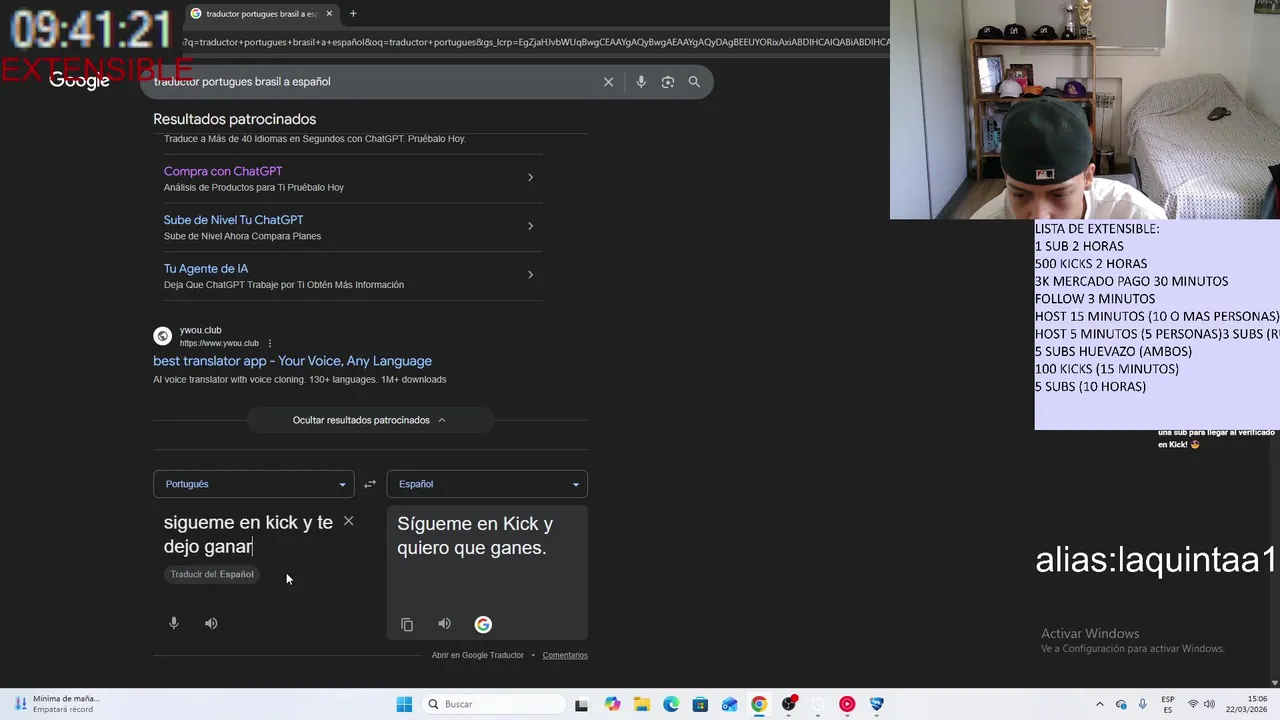
Task: Switch to Chrome in the taskbar
Action: tap(759, 704)
